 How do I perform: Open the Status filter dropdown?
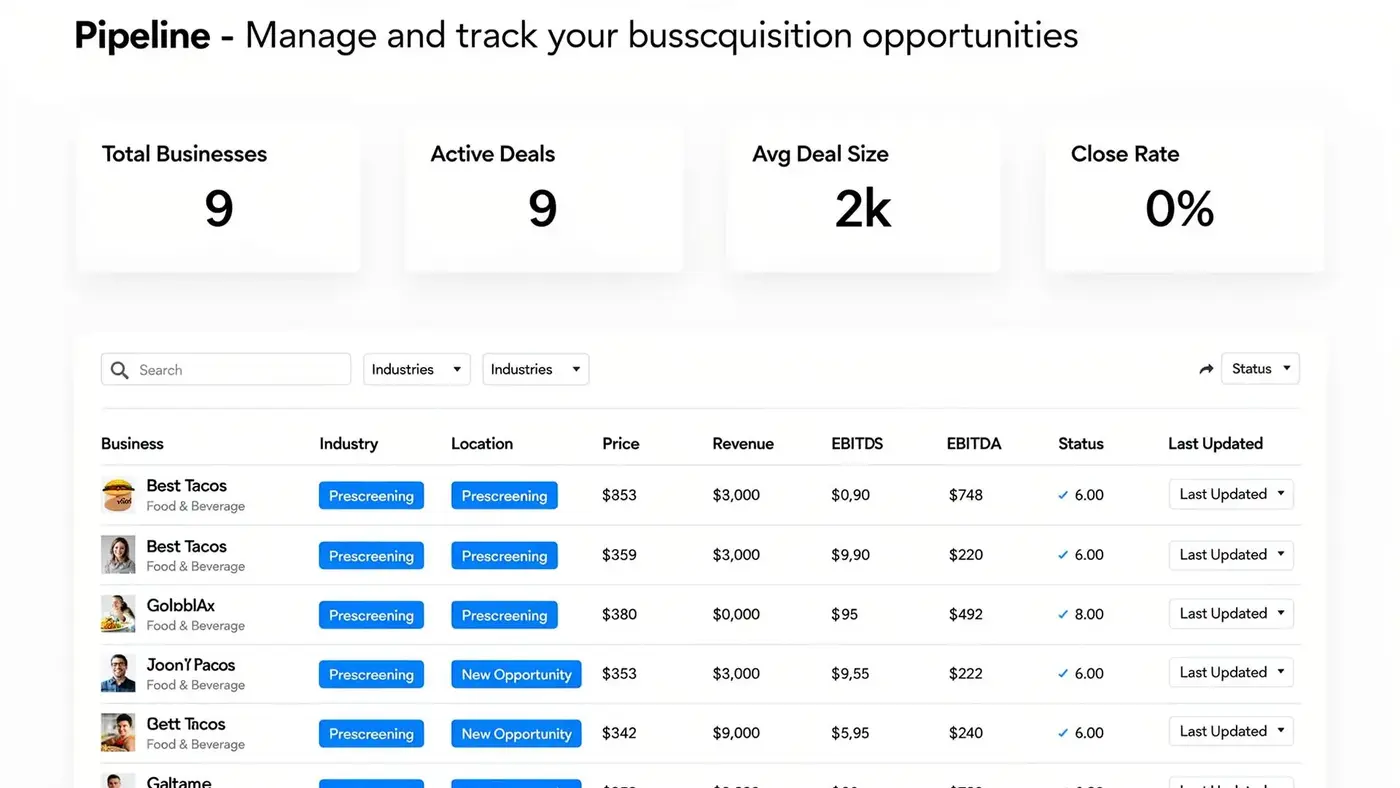tap(1260, 369)
